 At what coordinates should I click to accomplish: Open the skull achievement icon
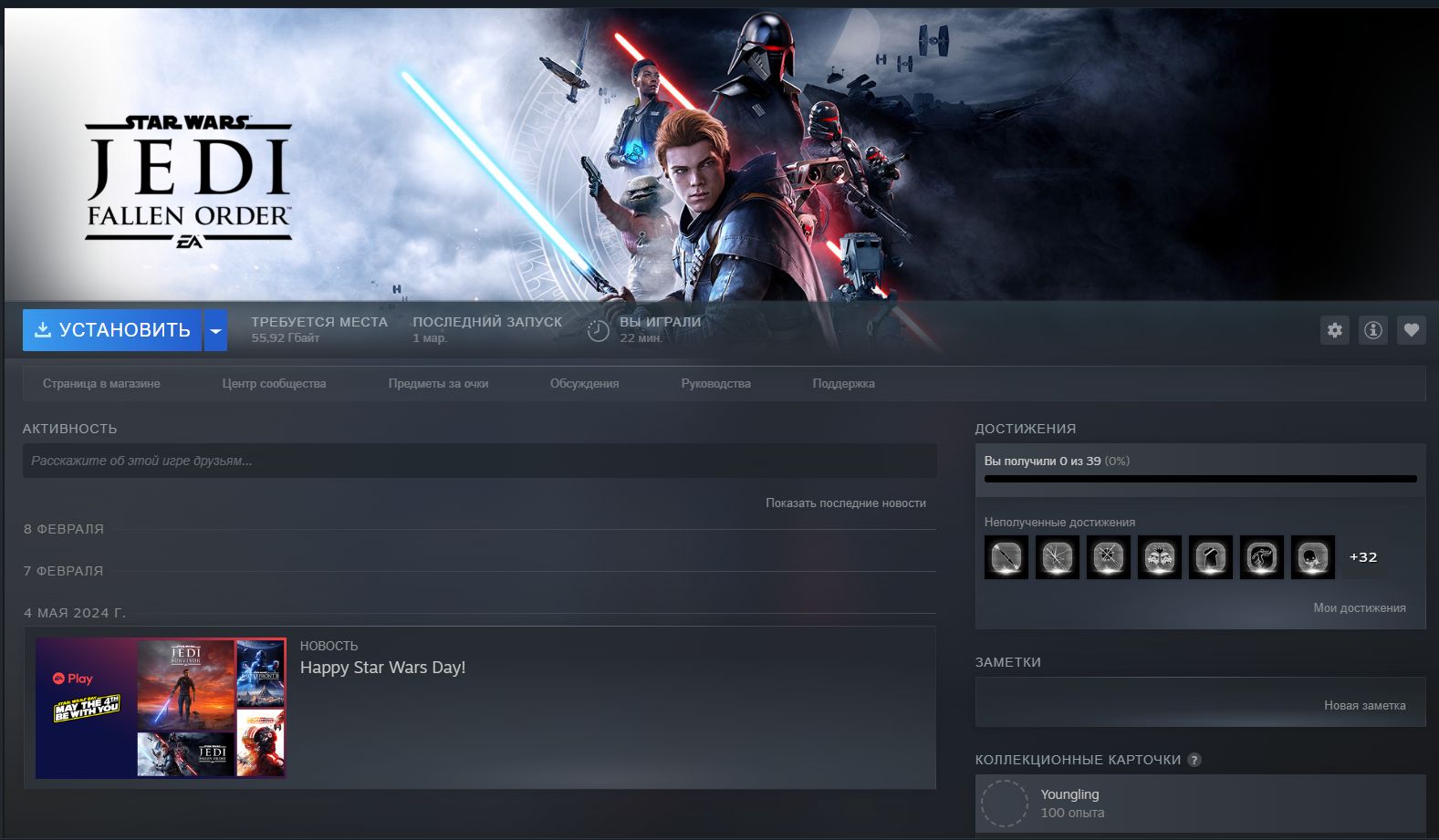(x=1313, y=557)
